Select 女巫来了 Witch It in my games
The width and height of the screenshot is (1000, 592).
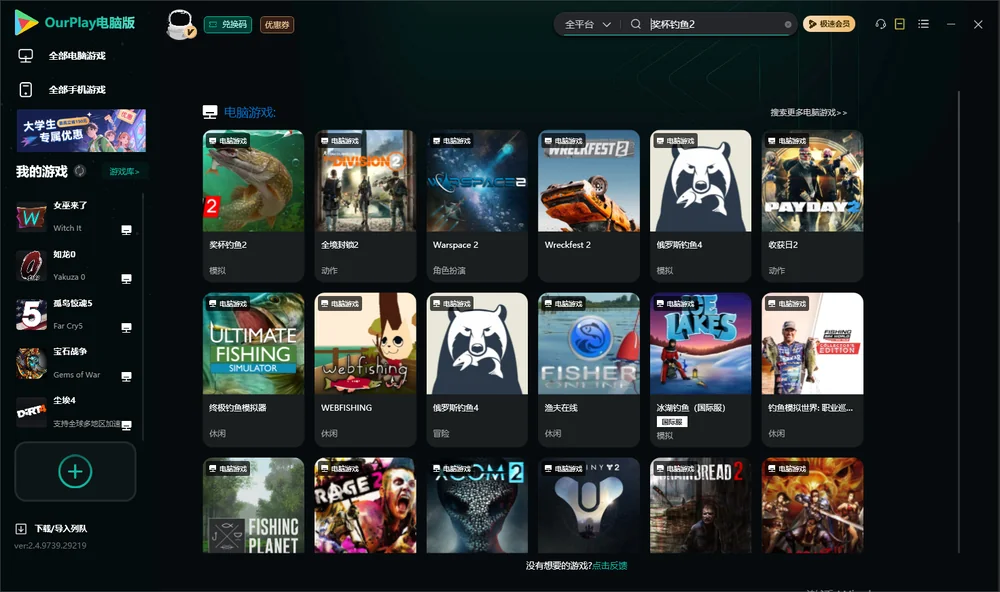[x=74, y=216]
